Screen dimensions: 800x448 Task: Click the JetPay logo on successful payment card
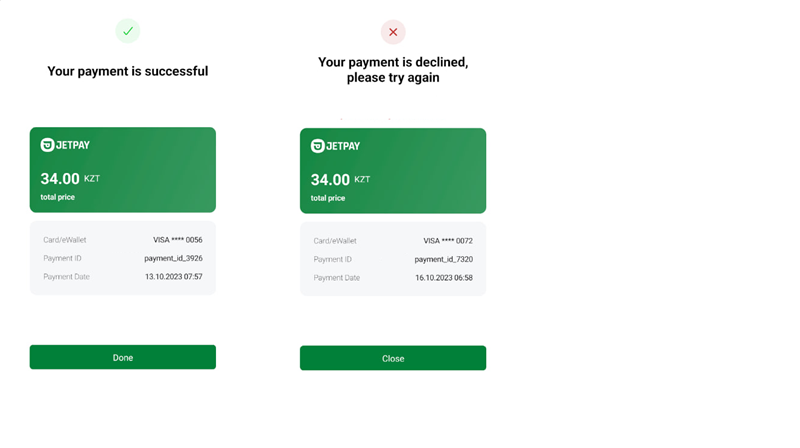tap(65, 145)
